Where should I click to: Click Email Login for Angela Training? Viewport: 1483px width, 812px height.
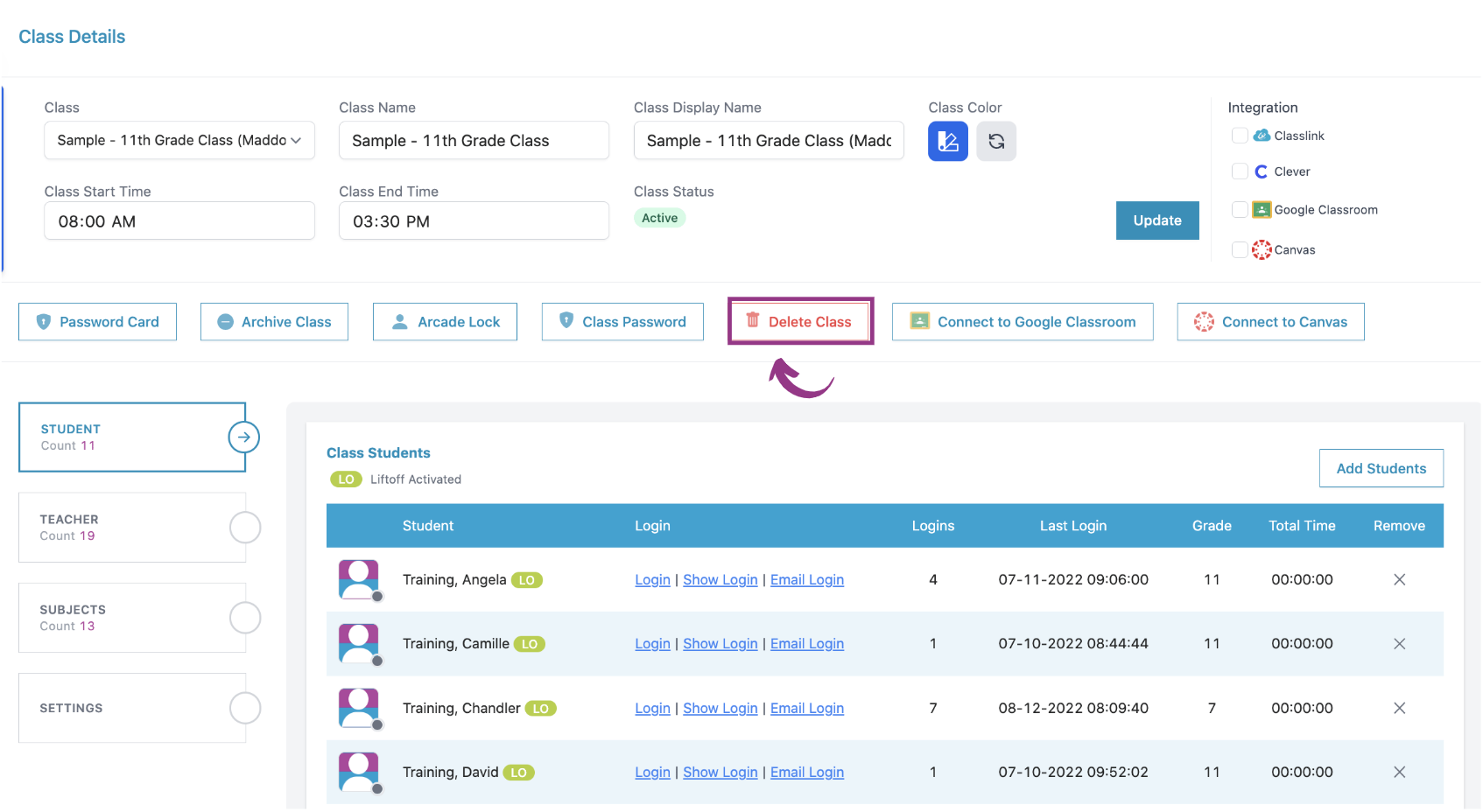[807, 580]
